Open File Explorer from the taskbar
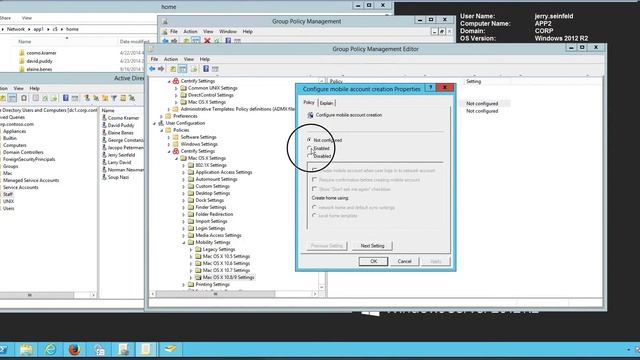640x360 pixels. pyautogui.click(x=26, y=349)
